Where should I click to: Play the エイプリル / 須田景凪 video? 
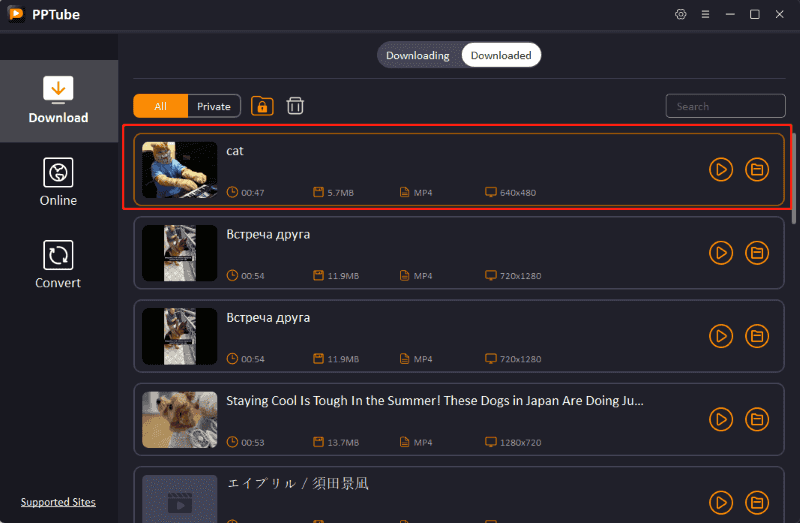721,503
